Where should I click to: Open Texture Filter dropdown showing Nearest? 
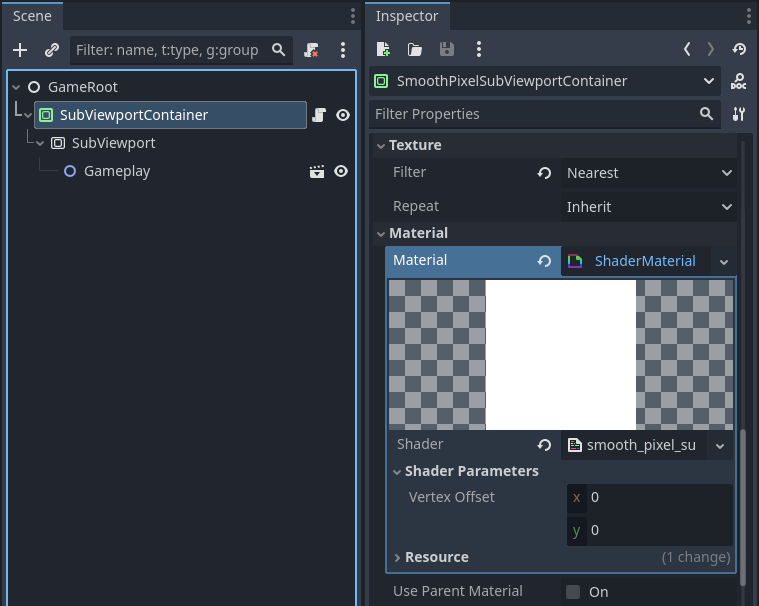[649, 173]
